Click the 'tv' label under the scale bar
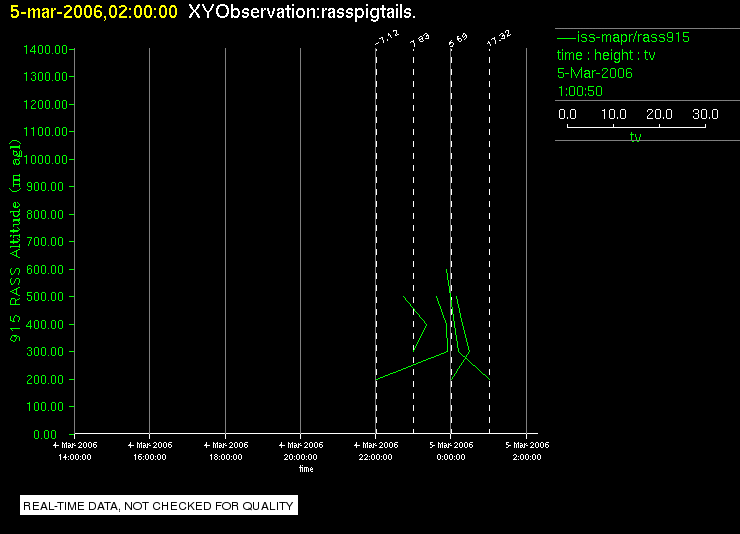 tap(636, 137)
